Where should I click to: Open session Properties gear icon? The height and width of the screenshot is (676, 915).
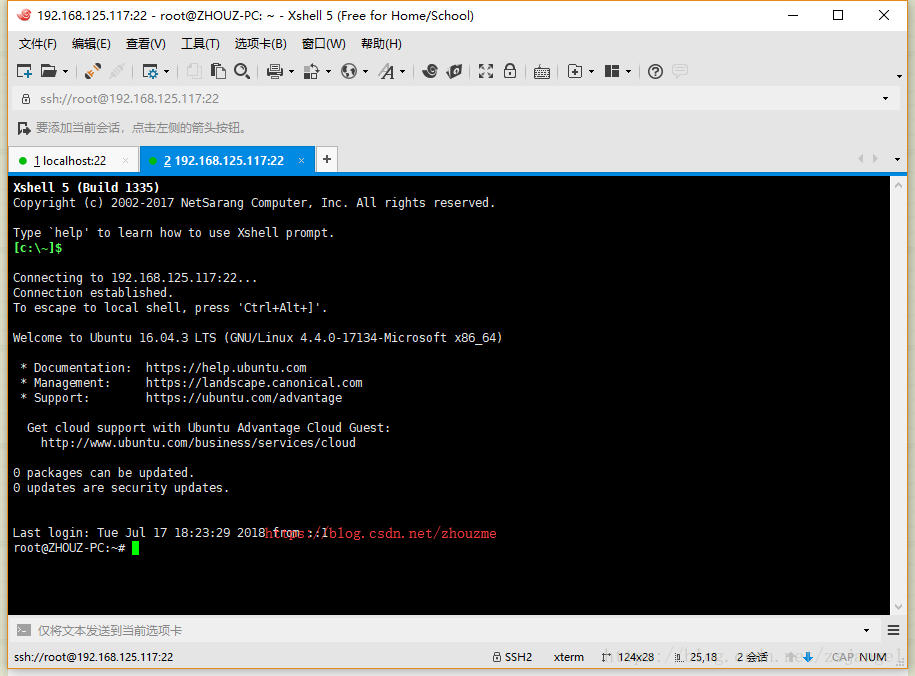pos(150,71)
